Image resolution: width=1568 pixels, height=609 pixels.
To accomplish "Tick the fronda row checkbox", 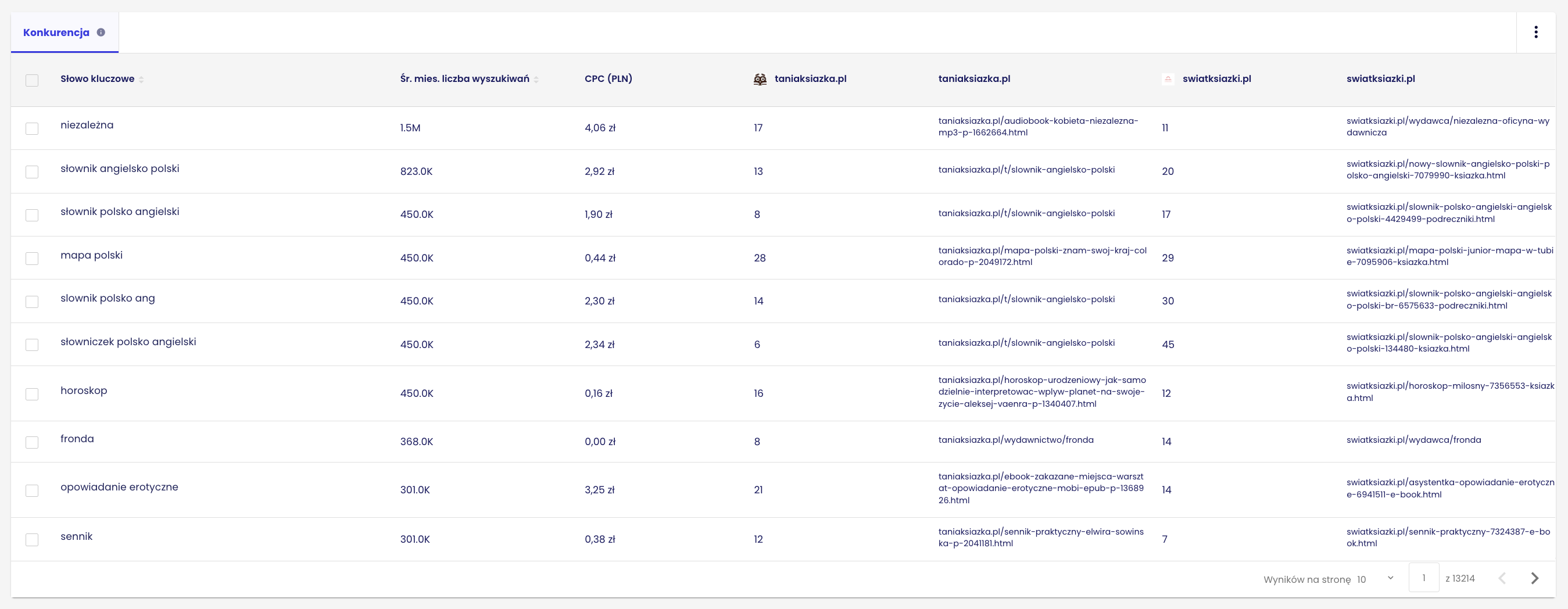I will [33, 442].
